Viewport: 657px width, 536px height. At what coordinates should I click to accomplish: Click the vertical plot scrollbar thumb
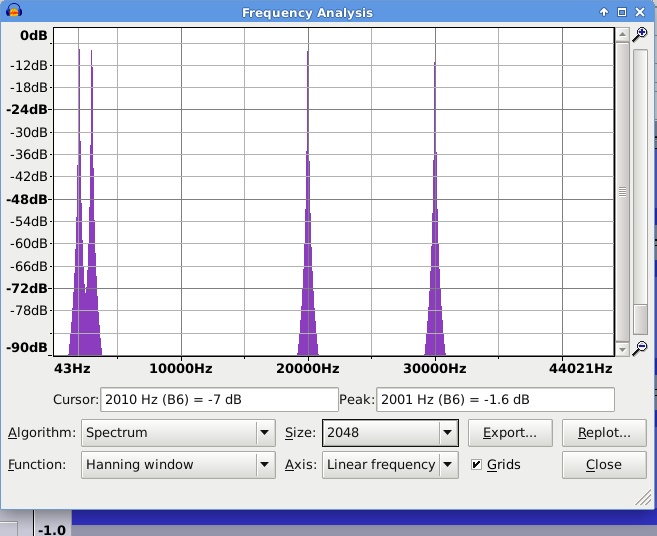(622, 192)
